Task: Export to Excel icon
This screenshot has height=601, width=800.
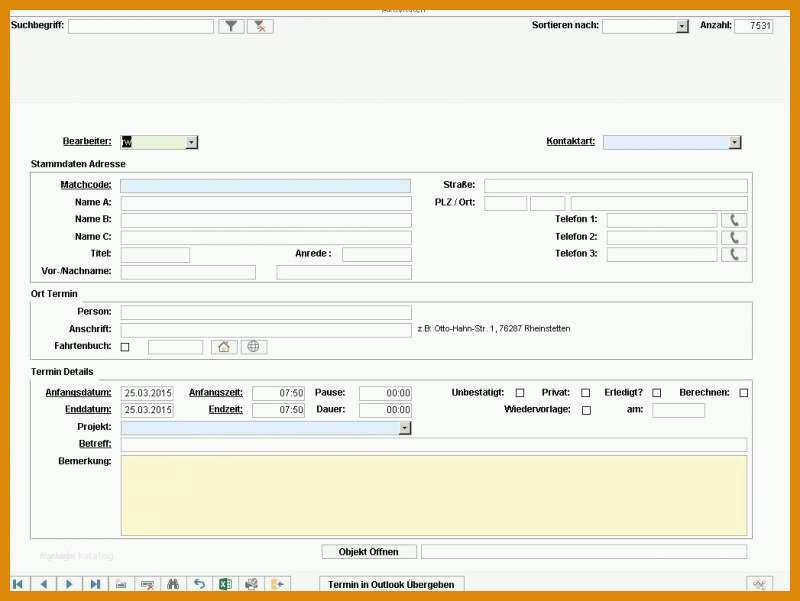Action: 226,584
